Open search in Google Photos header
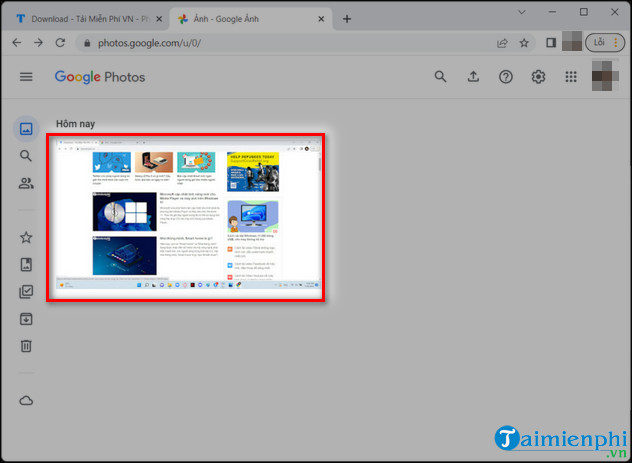This screenshot has height=463, width=632. point(440,77)
